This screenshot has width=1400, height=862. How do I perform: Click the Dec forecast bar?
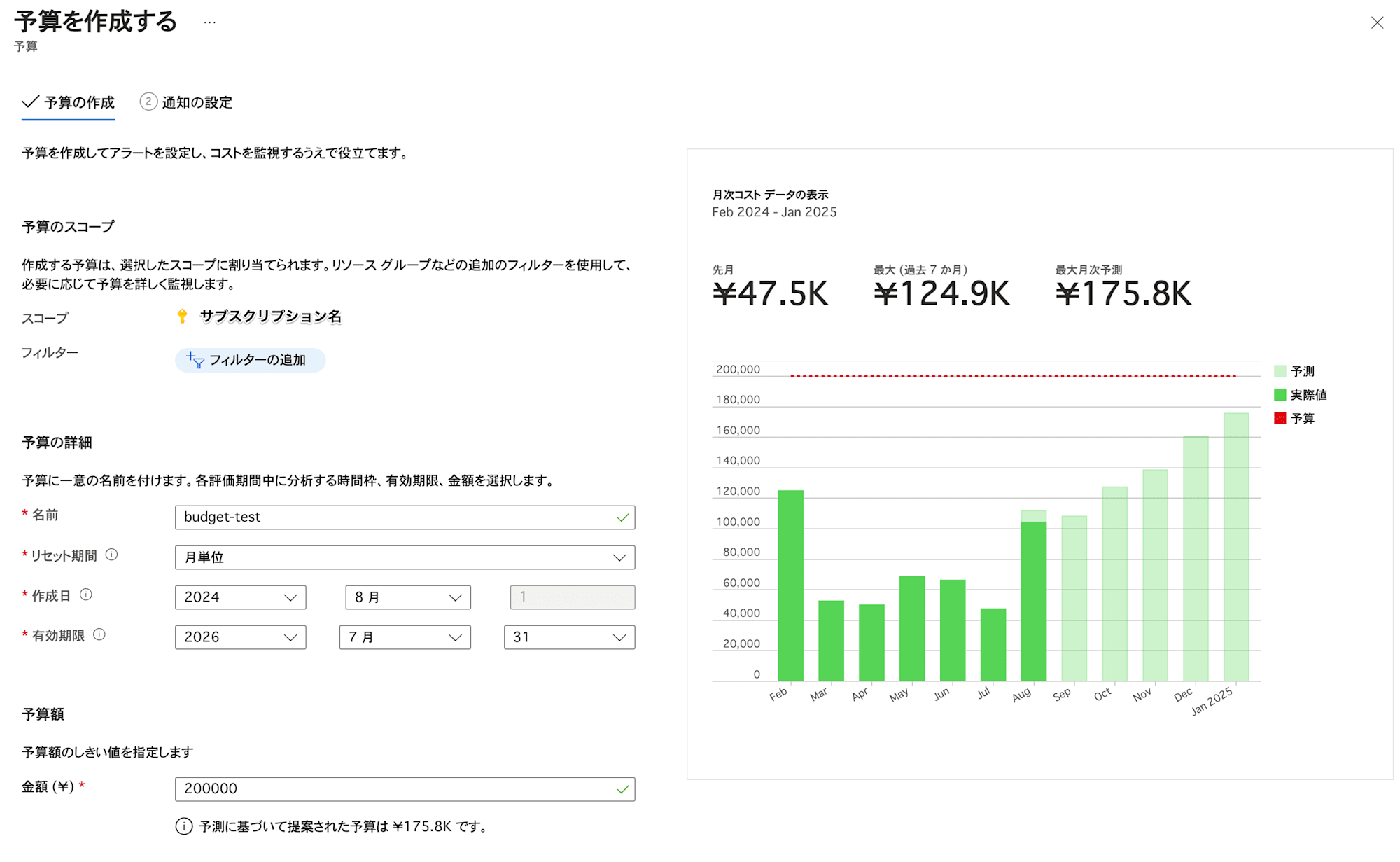point(1196,559)
